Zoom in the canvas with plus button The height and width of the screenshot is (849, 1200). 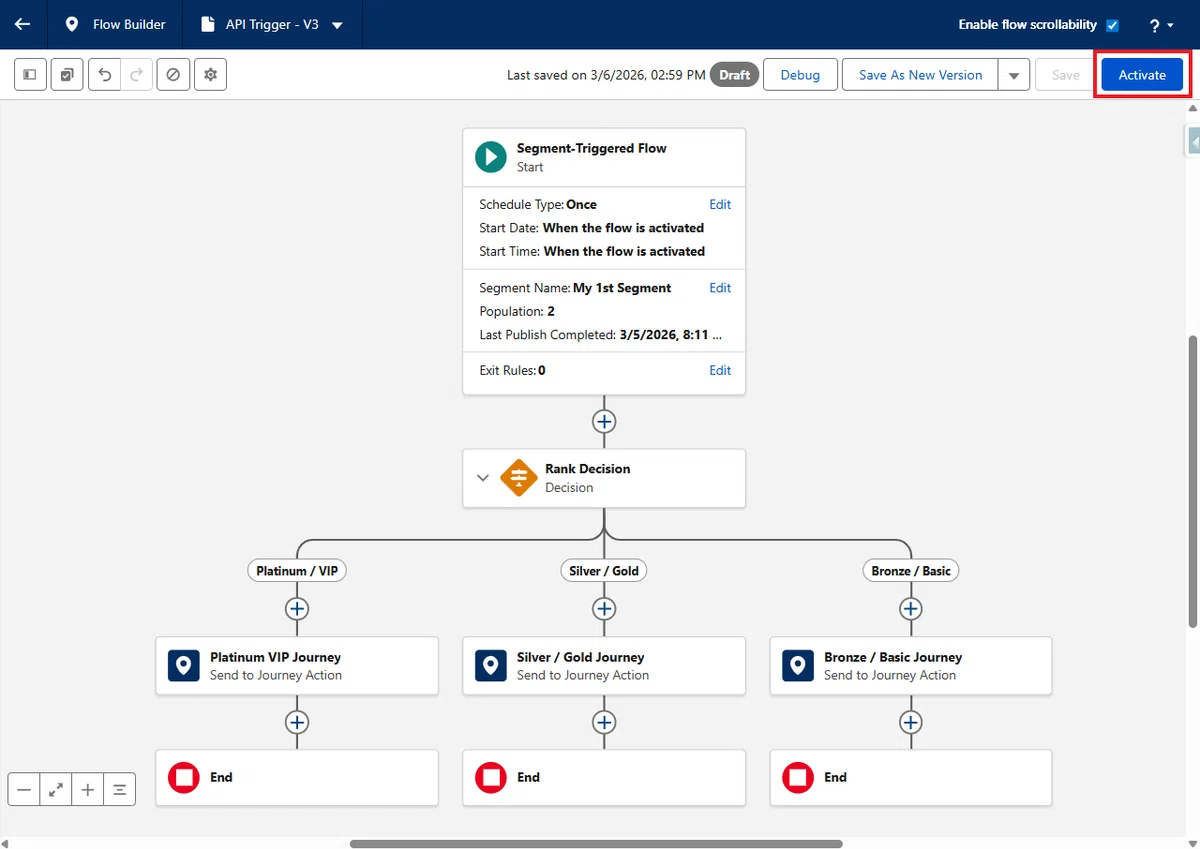pos(88,790)
